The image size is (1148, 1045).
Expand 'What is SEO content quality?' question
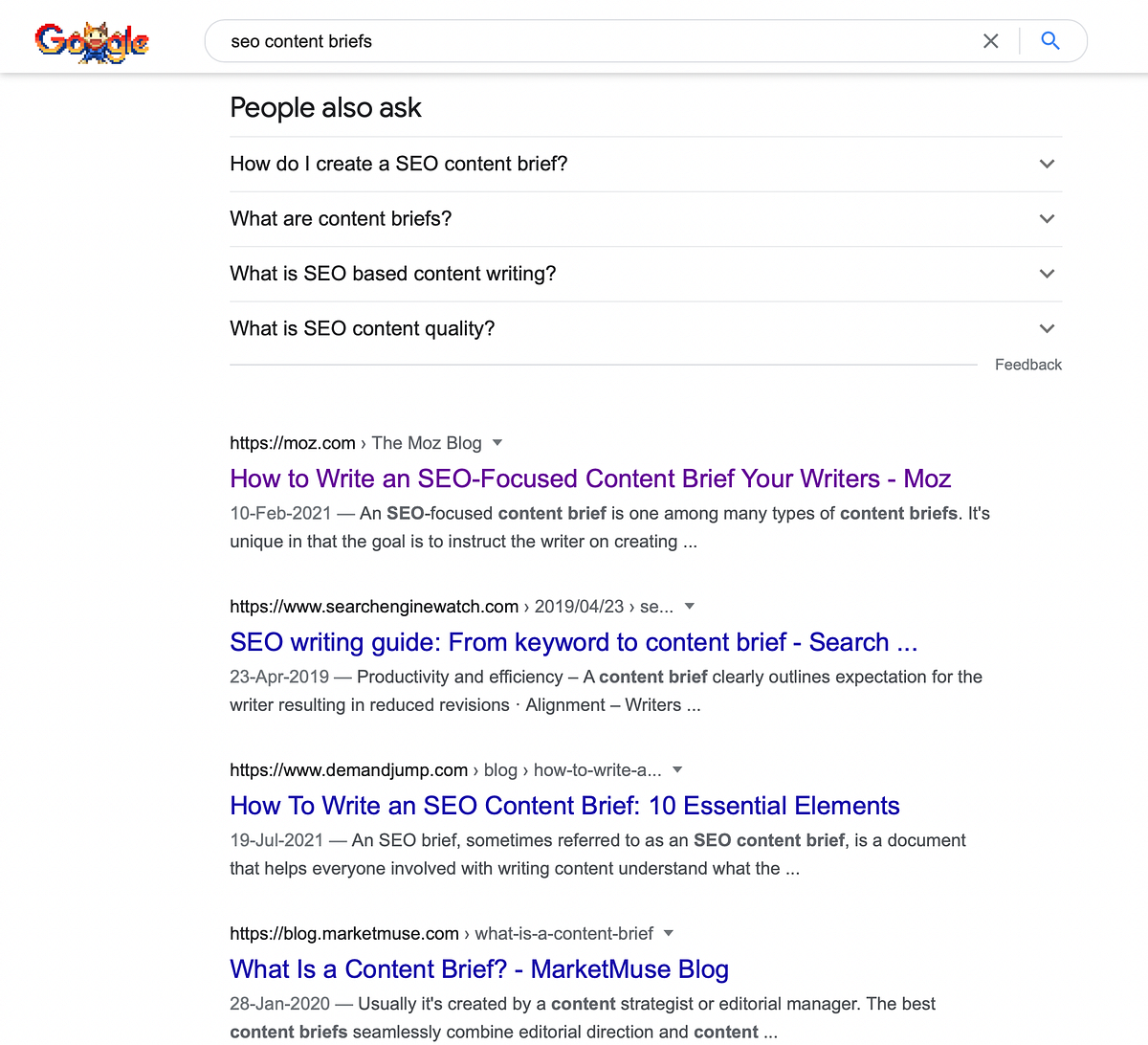tap(646, 328)
